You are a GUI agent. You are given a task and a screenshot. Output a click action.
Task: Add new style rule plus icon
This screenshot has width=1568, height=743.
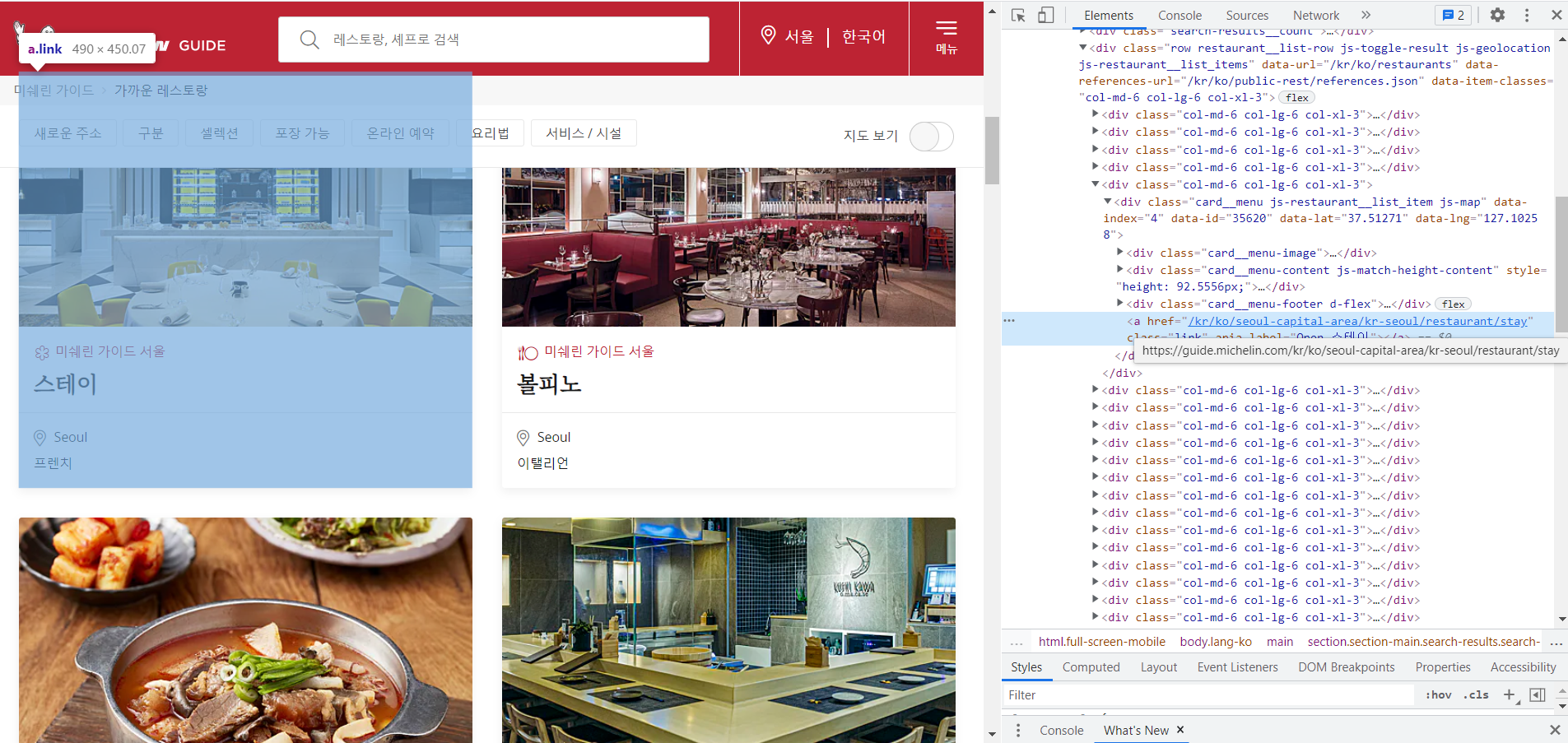tap(1509, 694)
